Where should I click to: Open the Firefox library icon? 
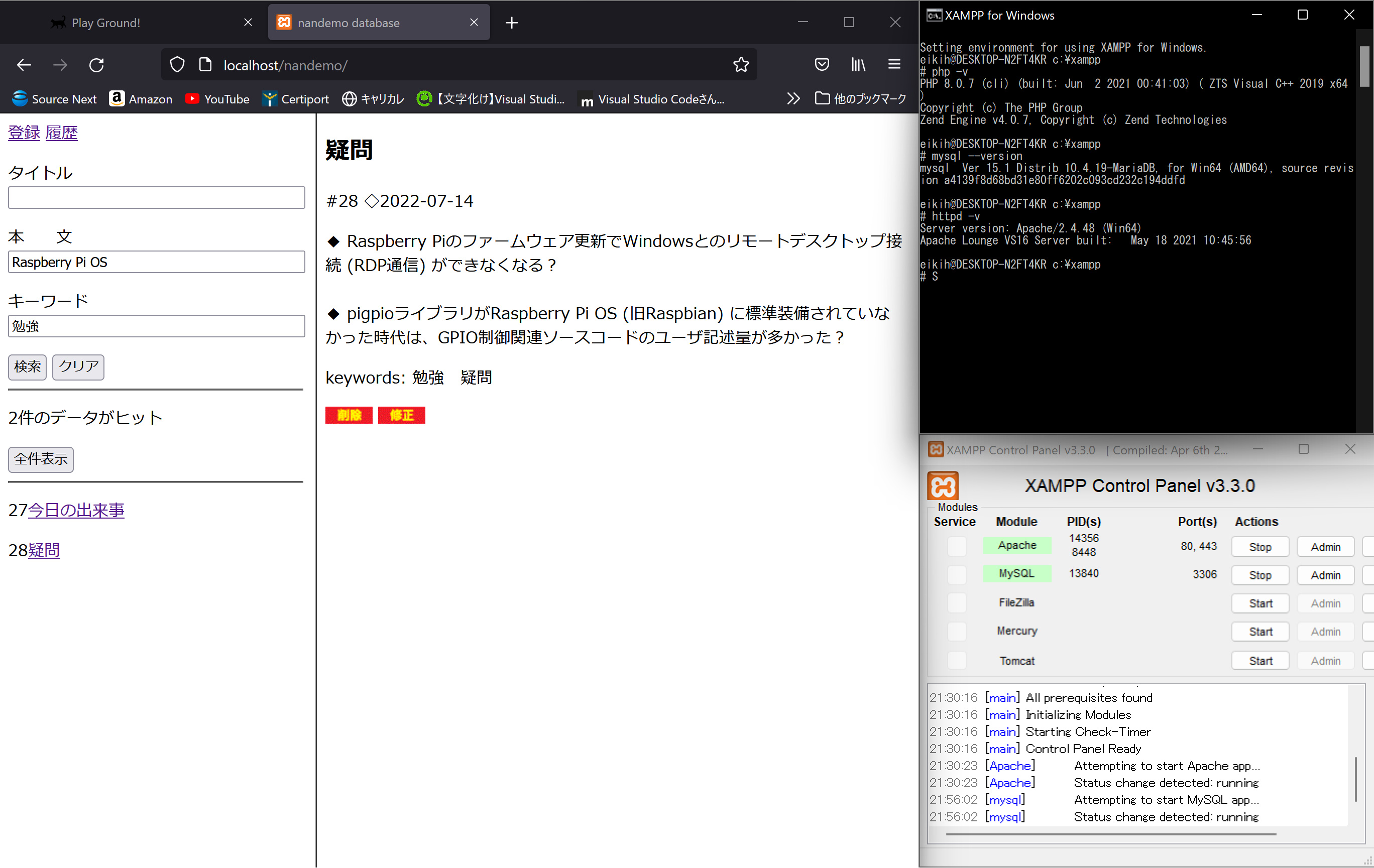tap(858, 64)
